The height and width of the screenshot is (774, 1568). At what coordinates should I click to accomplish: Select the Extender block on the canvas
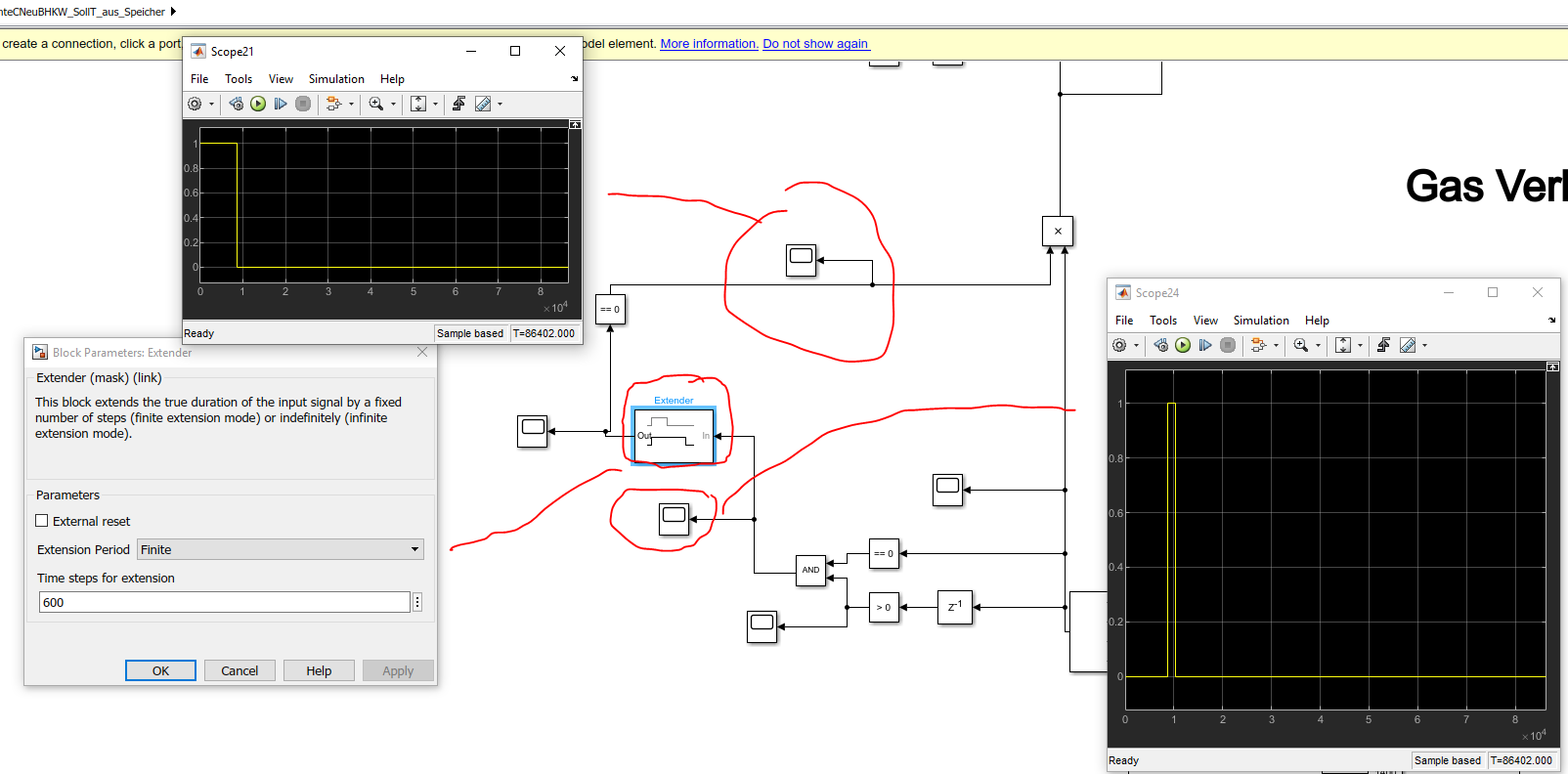coord(674,436)
